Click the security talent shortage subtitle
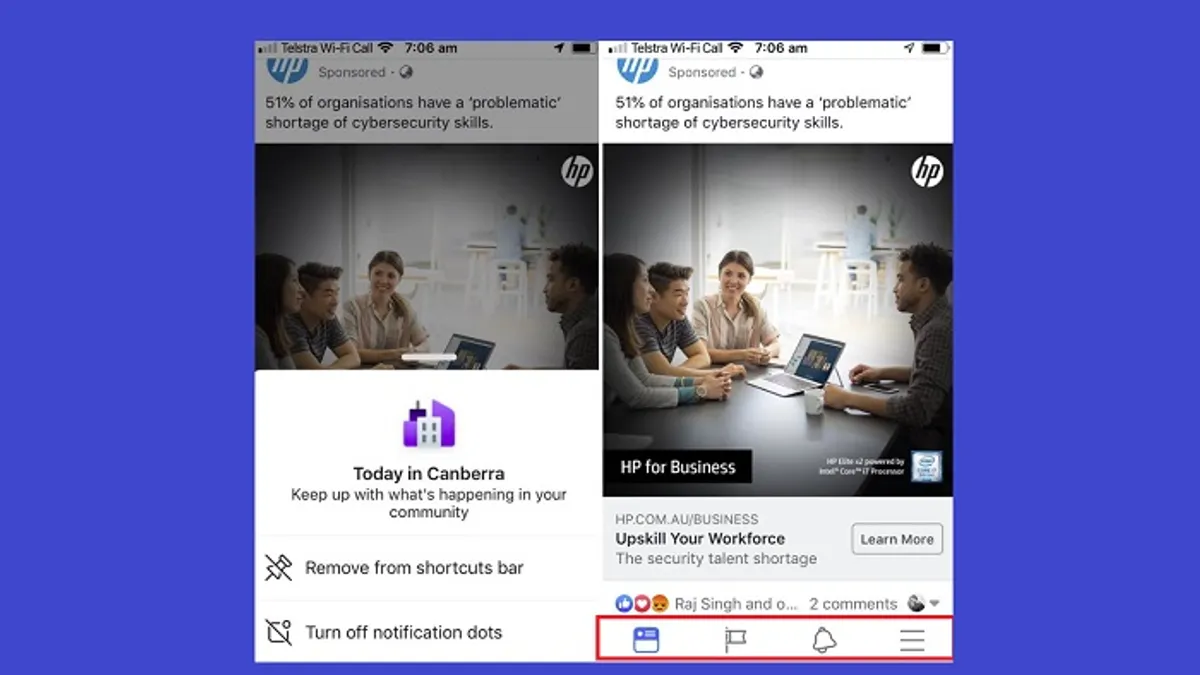Image resolution: width=1200 pixels, height=675 pixels. 716,559
